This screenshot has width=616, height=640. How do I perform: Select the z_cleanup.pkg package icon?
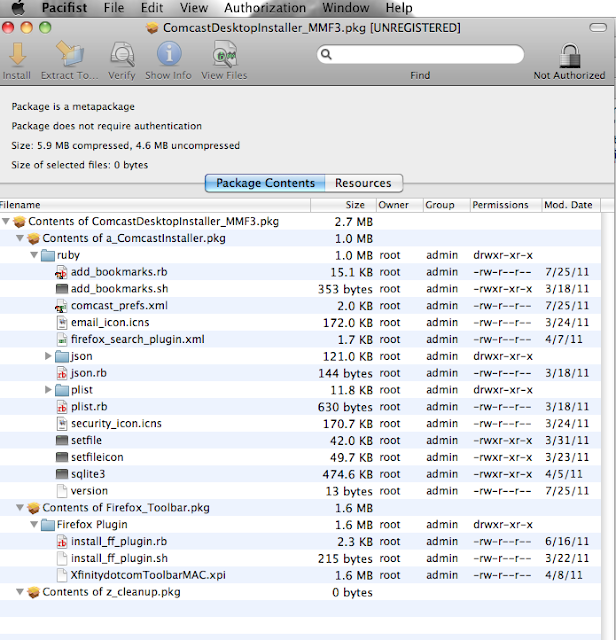pos(33,592)
